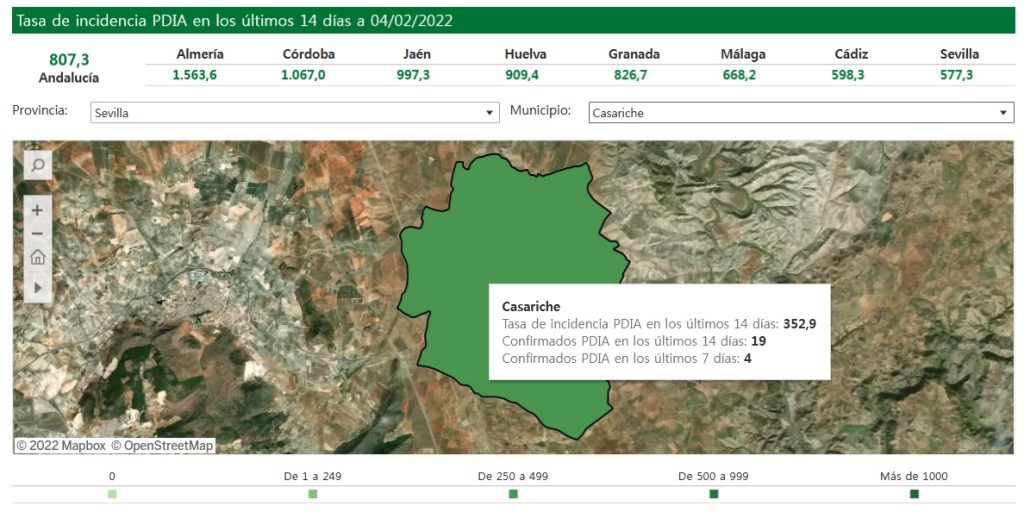The image size is (1024, 512).
Task: Zoom out with the minus button
Action: click(x=37, y=233)
